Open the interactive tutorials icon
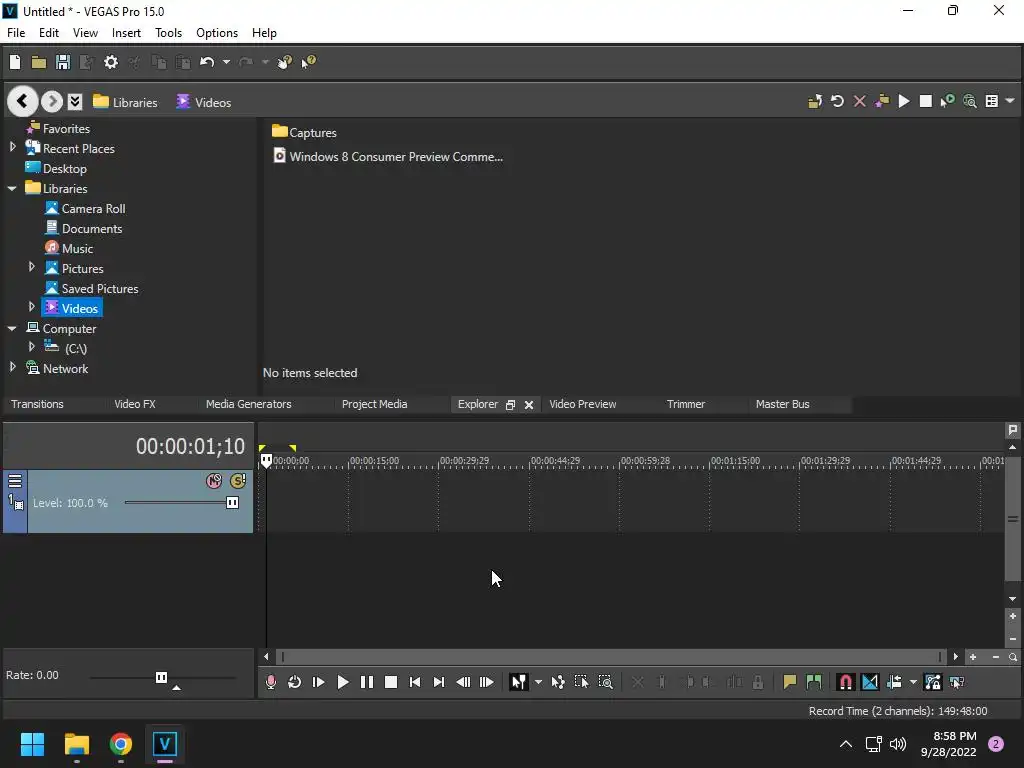The width and height of the screenshot is (1024, 768). 284,62
